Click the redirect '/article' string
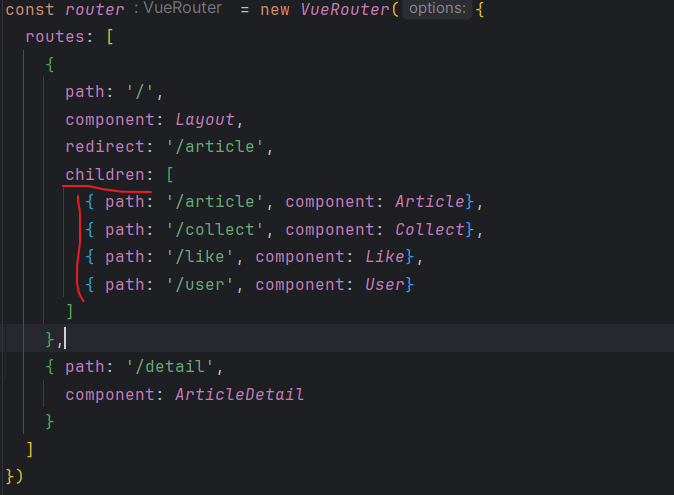 [215, 147]
